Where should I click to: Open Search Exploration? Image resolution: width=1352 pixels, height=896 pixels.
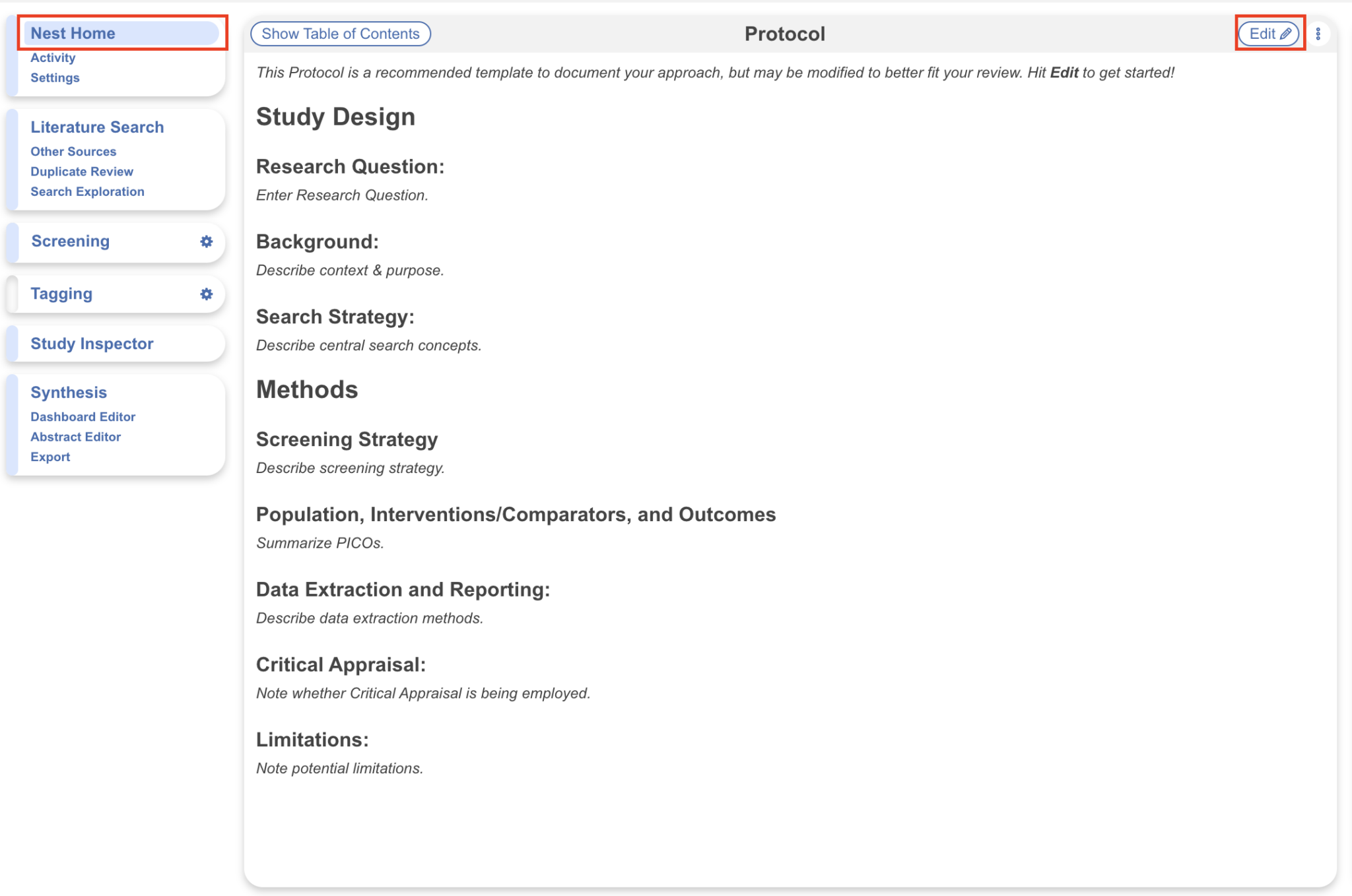pyautogui.click(x=87, y=191)
